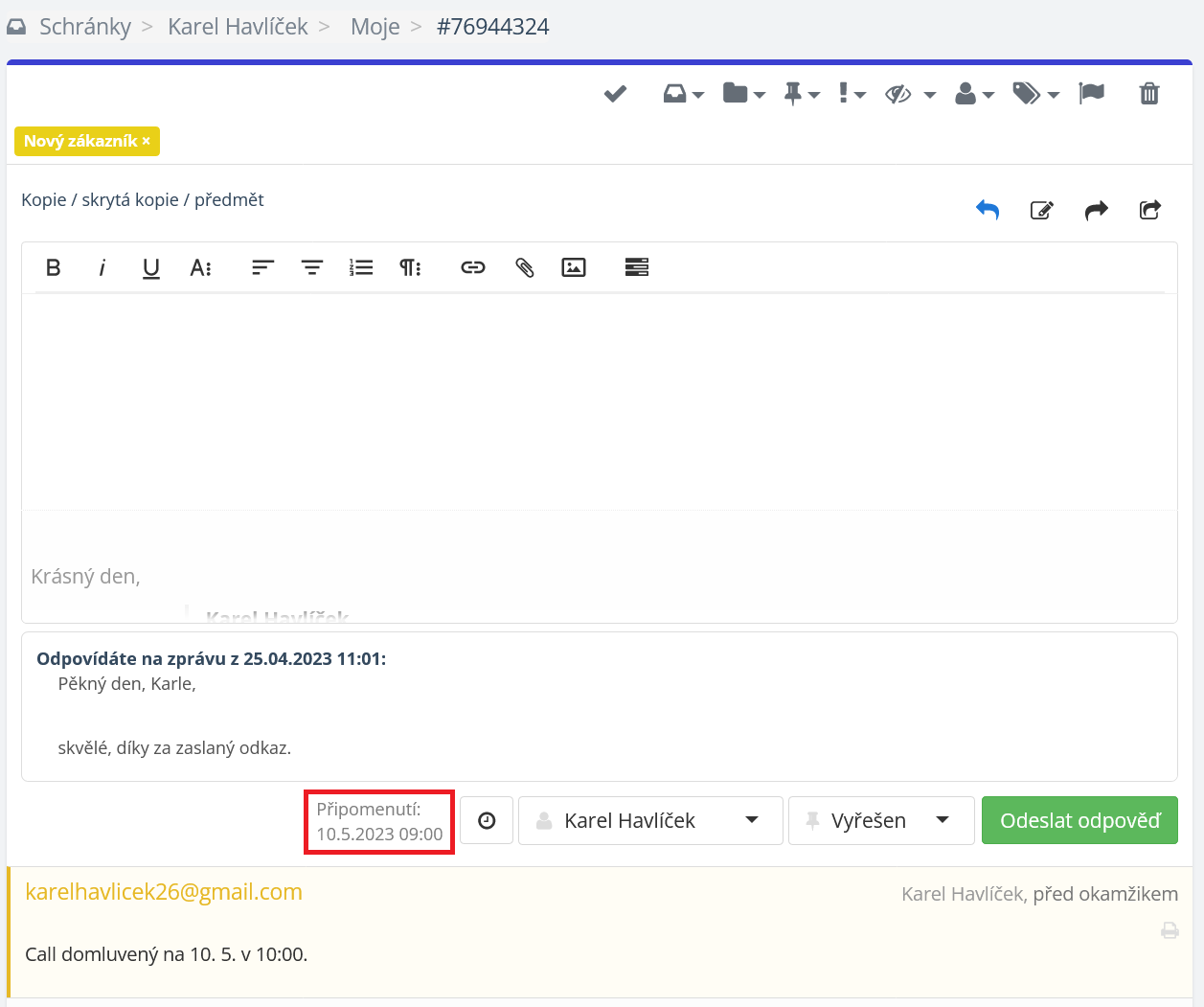Click the insert image icon
Image resolution: width=1204 pixels, height=1007 pixels.
[x=574, y=267]
